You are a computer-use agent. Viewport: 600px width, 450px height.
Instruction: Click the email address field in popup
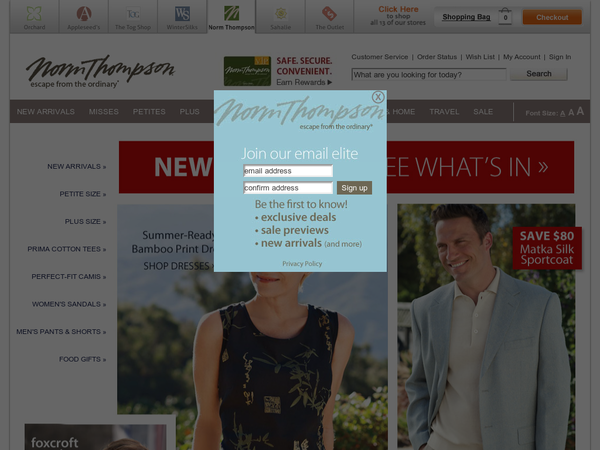(x=288, y=171)
